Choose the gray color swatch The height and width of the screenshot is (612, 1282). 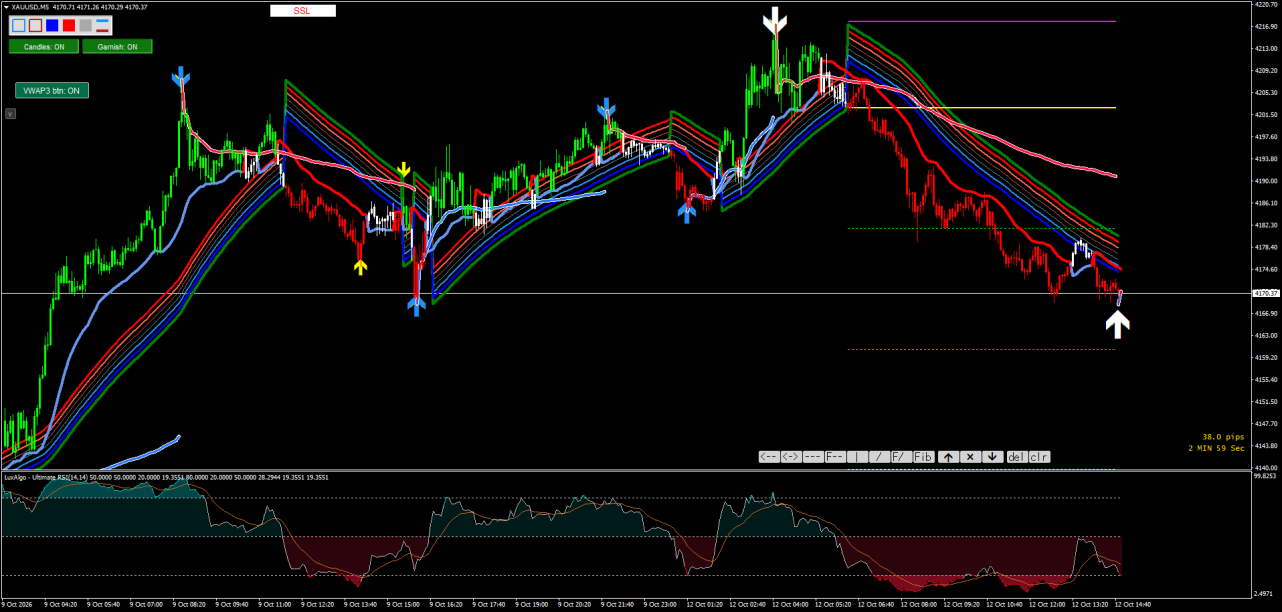tap(86, 25)
